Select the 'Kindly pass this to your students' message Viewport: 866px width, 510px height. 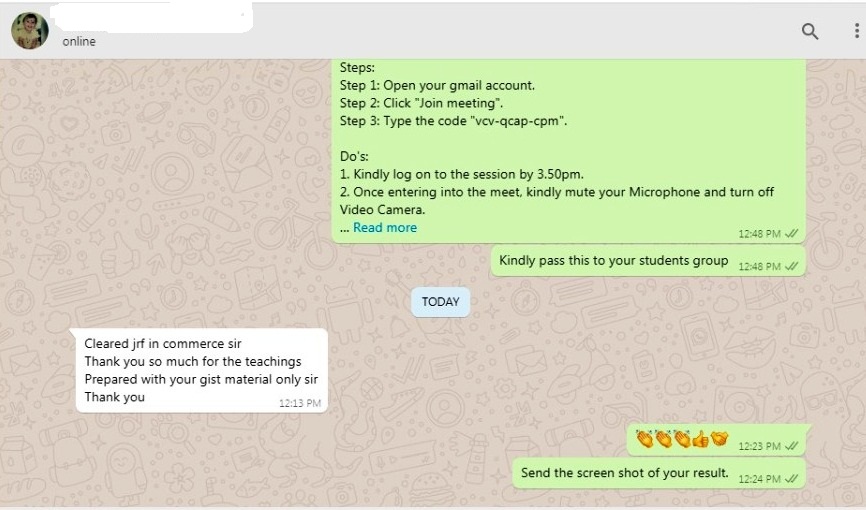(648, 261)
